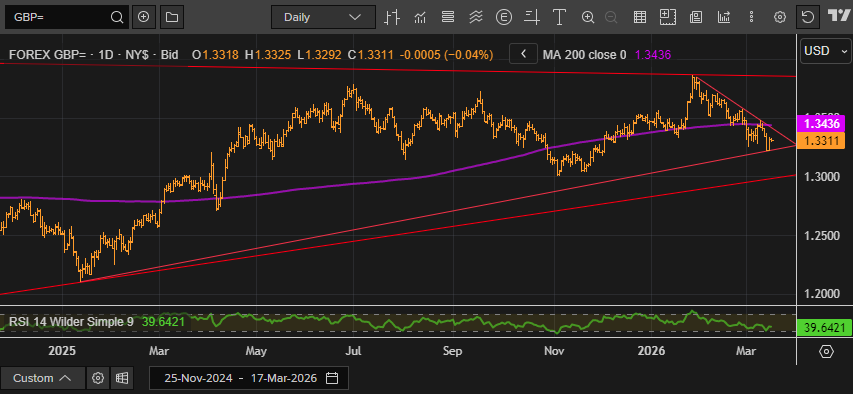Select the Text annotation tool icon
The width and height of the screenshot is (853, 394).
pyautogui.click(x=559, y=17)
